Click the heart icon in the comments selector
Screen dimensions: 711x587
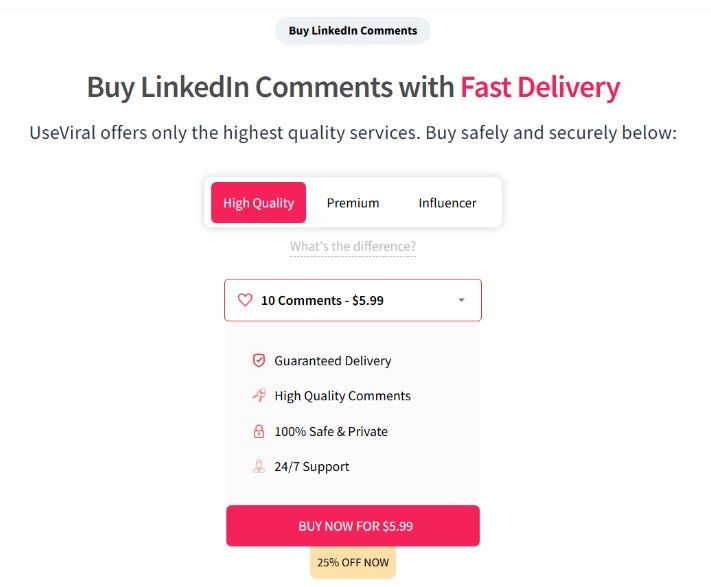click(x=245, y=300)
